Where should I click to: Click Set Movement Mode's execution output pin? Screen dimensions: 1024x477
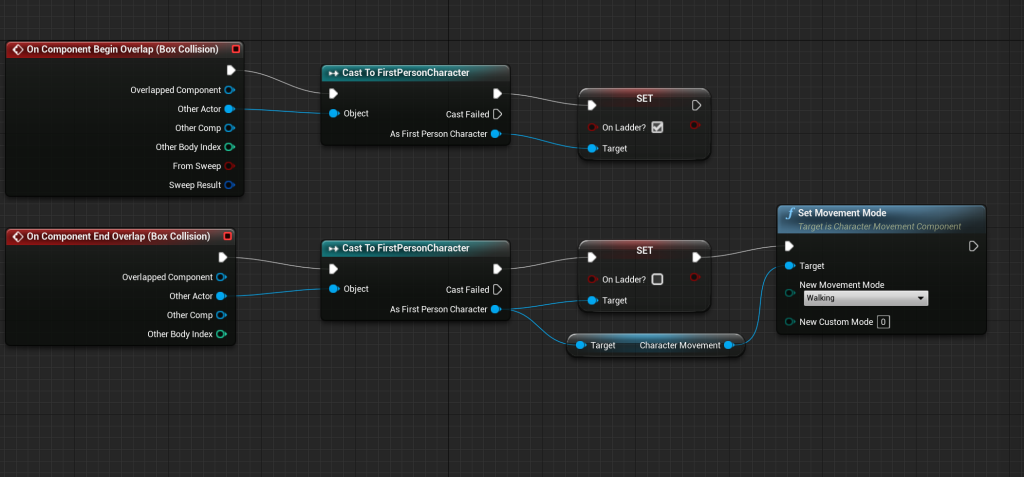[x=973, y=246]
